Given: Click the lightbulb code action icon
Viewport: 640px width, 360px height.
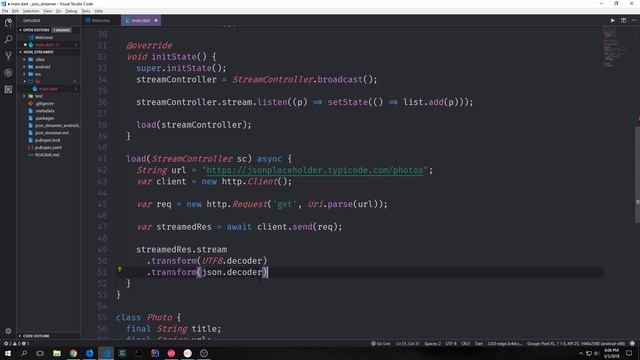Looking at the screenshot, I should [x=120, y=269].
